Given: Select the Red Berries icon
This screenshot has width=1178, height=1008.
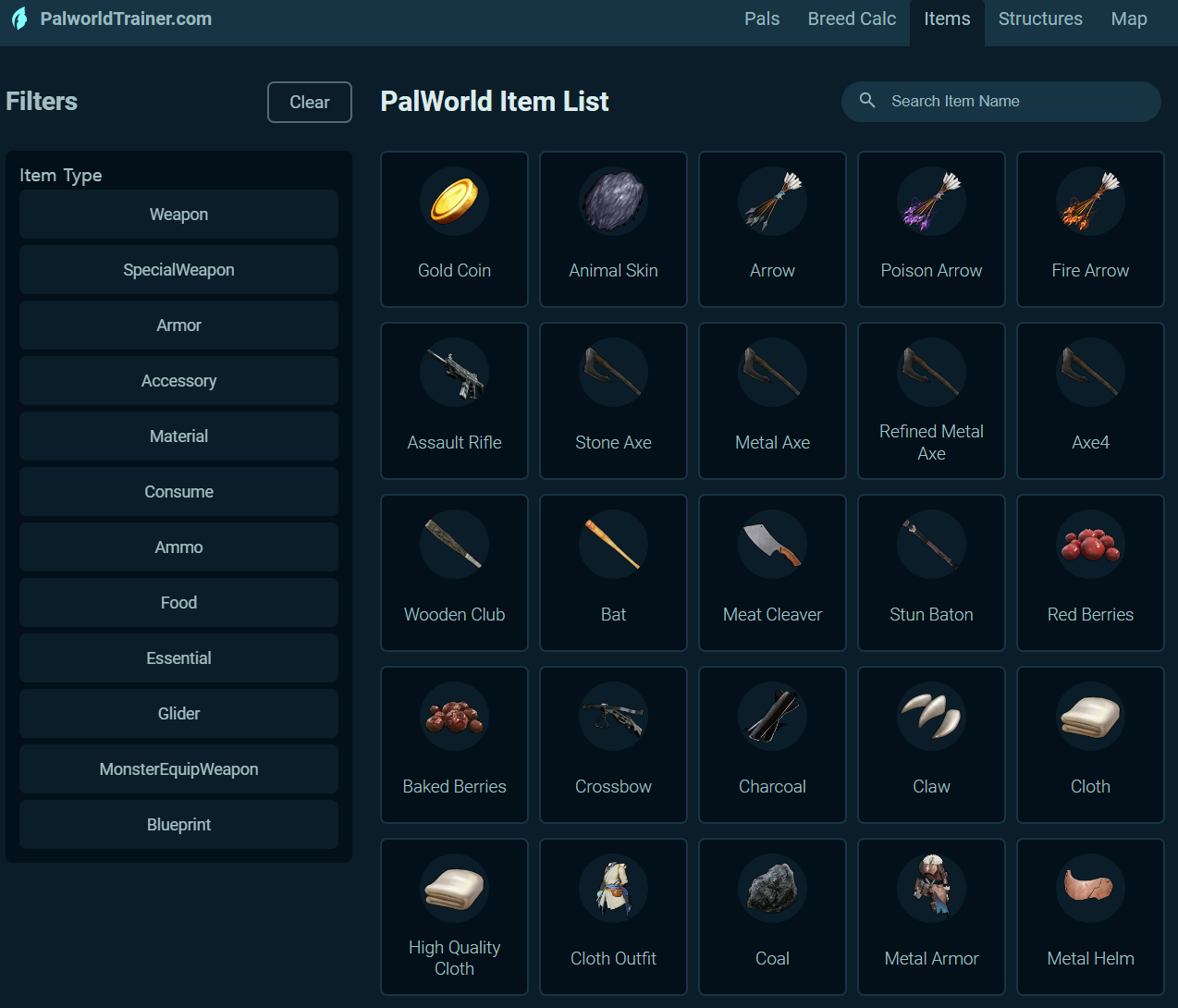Looking at the screenshot, I should [1090, 545].
